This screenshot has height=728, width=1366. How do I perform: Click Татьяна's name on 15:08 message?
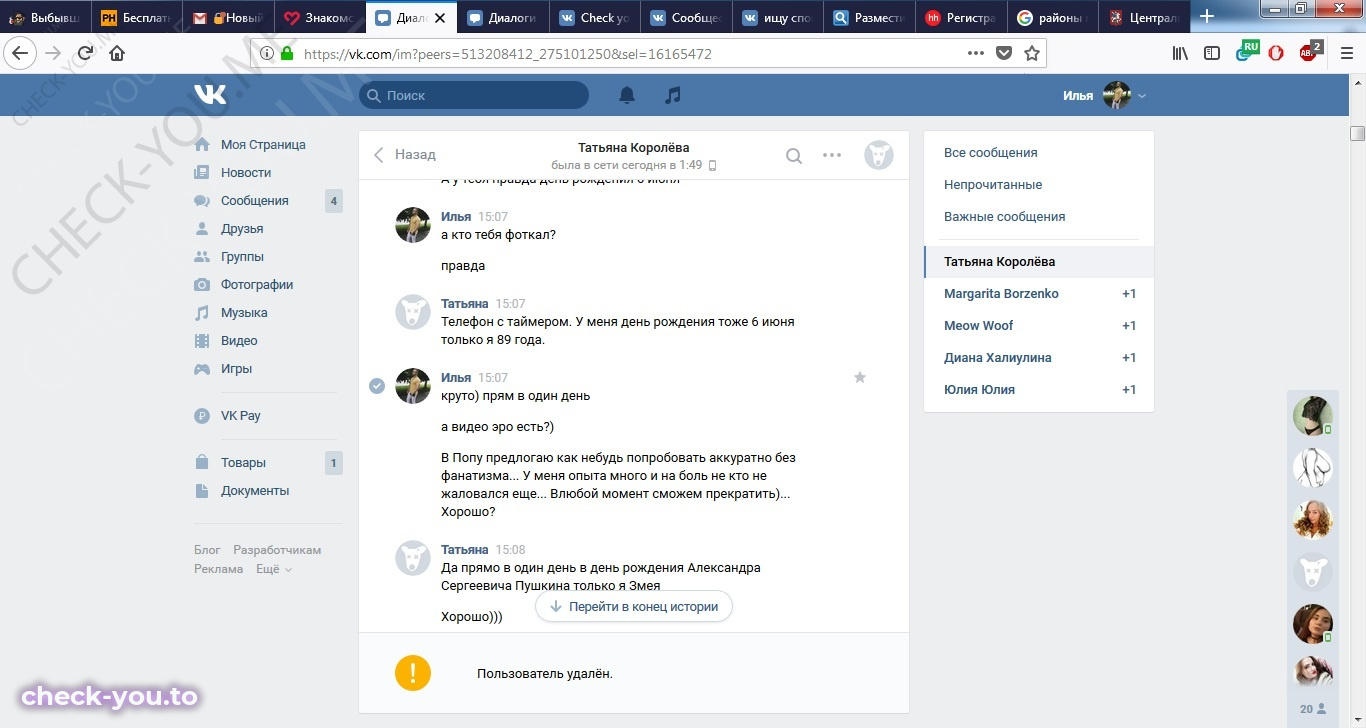[x=464, y=550]
